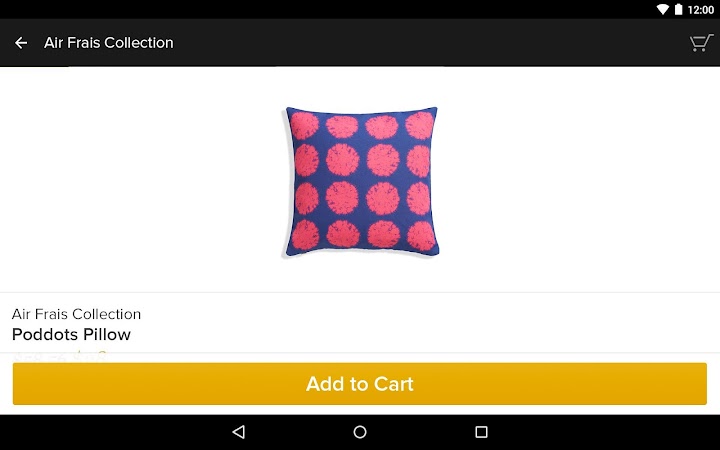This screenshot has width=720, height=450.
Task: Click the center of the pillow image
Action: (360, 182)
